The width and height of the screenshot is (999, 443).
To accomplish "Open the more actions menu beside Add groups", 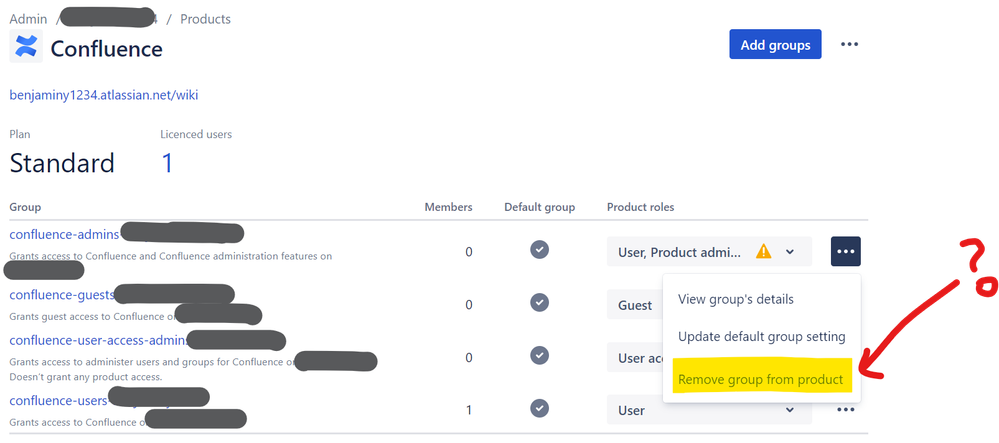I will [849, 45].
